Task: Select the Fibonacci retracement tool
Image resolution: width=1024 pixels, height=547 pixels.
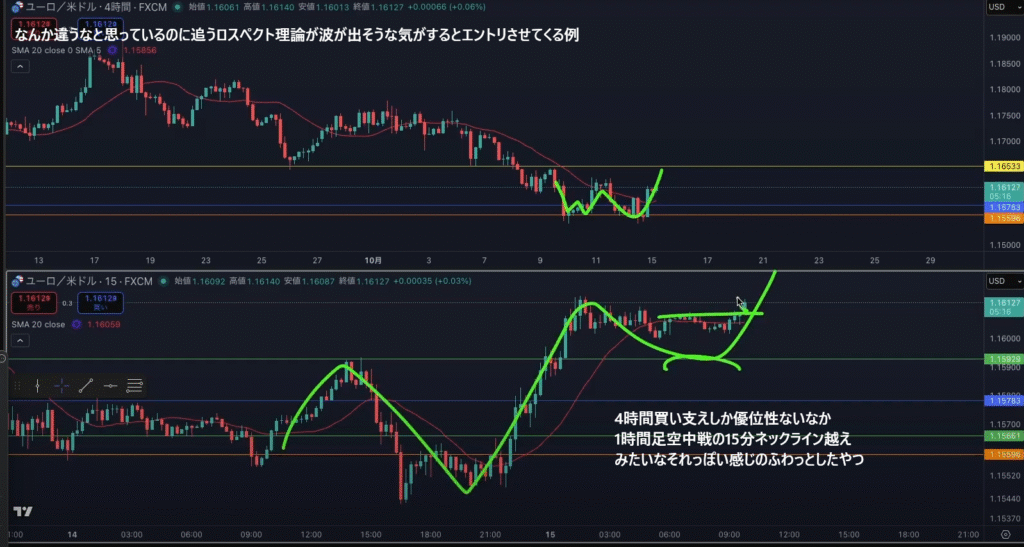Action: (x=134, y=386)
